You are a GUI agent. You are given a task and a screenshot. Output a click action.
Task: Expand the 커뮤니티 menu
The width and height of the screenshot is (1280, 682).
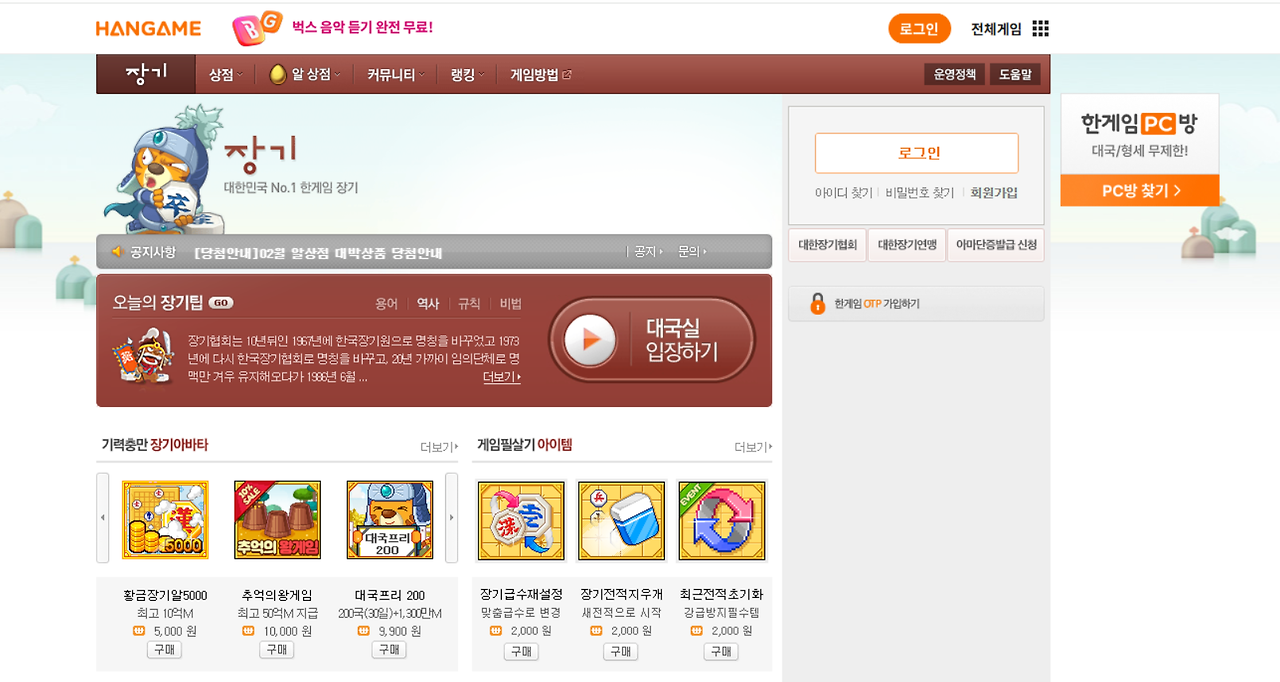[x=395, y=74]
